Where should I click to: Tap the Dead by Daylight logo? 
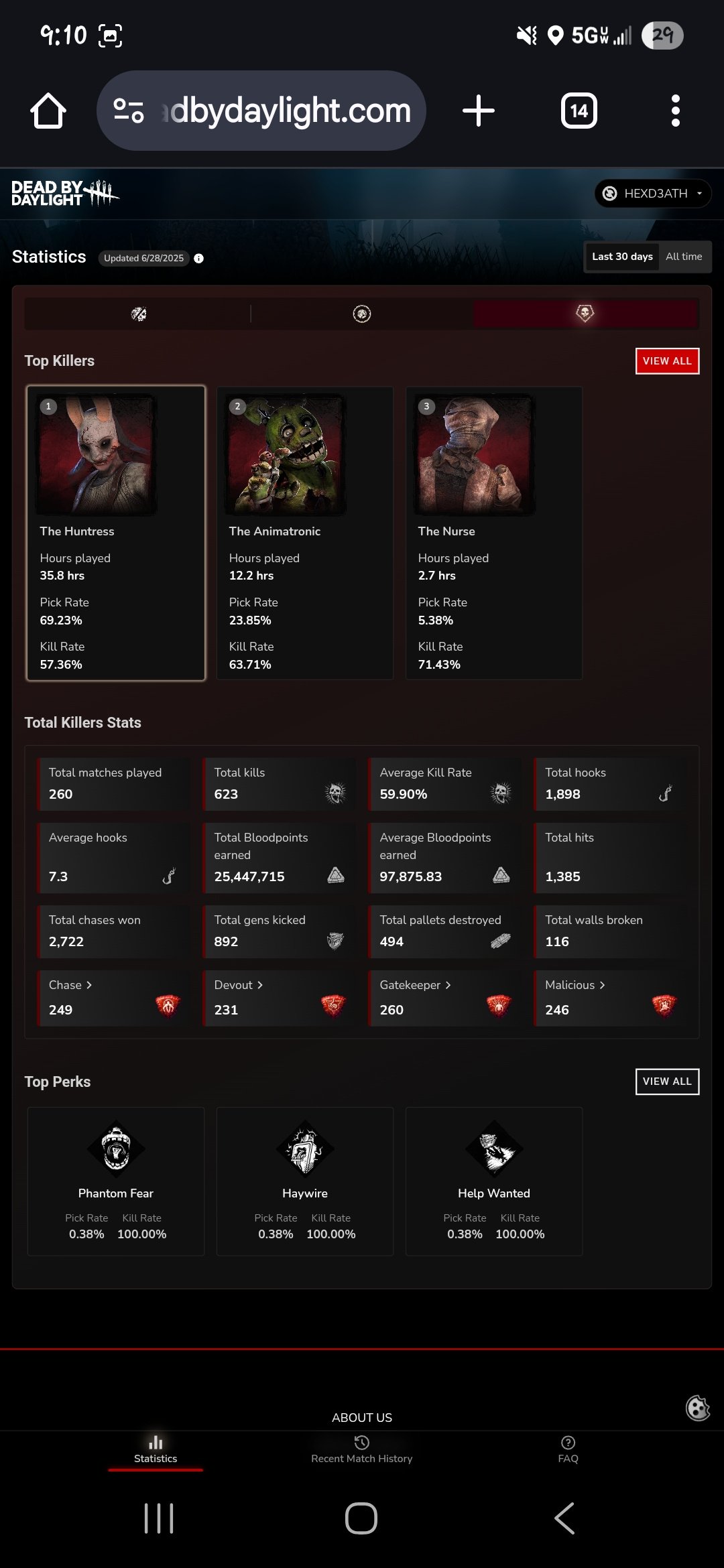coord(65,193)
